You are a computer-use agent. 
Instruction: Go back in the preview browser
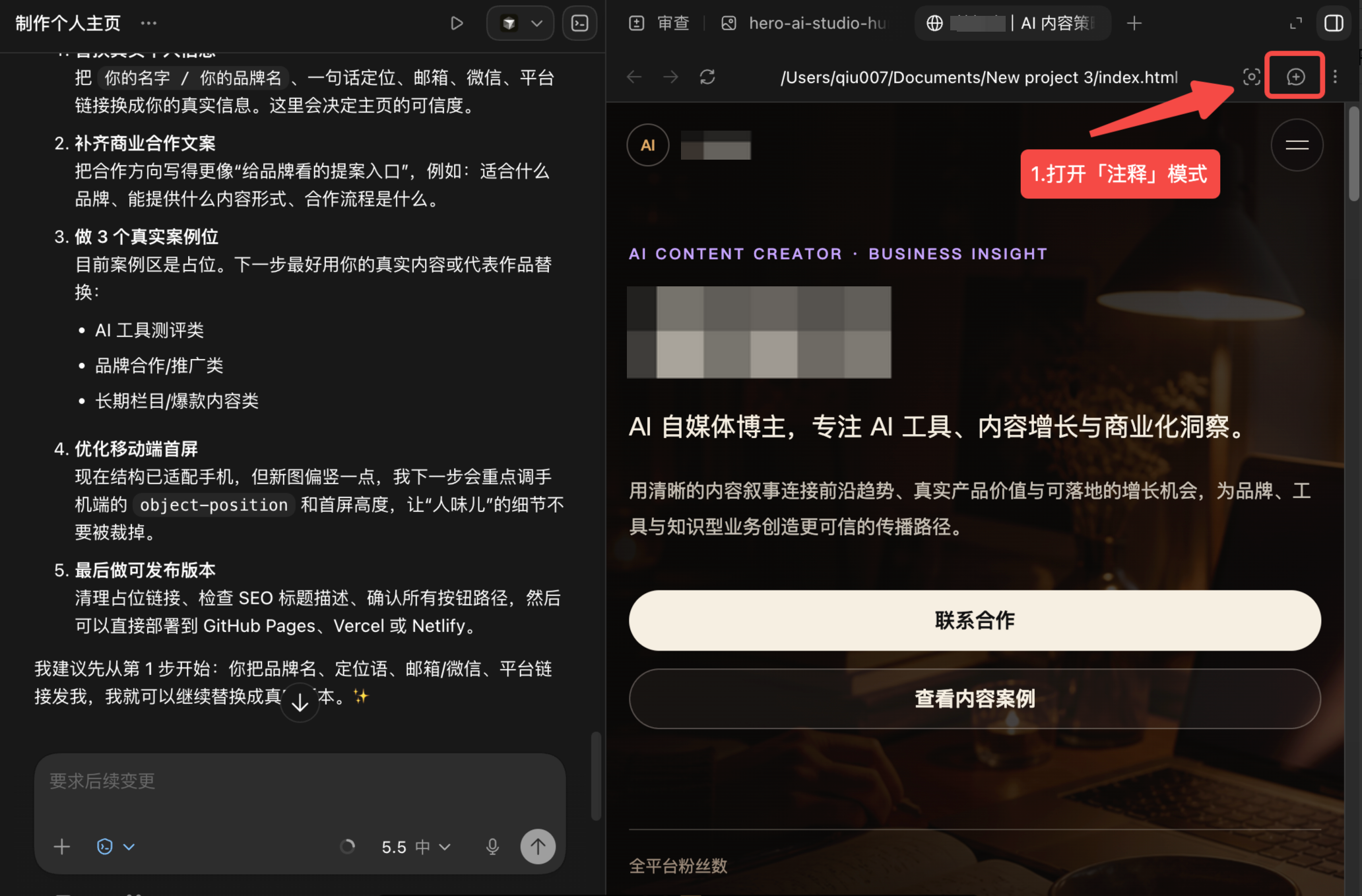click(x=634, y=77)
